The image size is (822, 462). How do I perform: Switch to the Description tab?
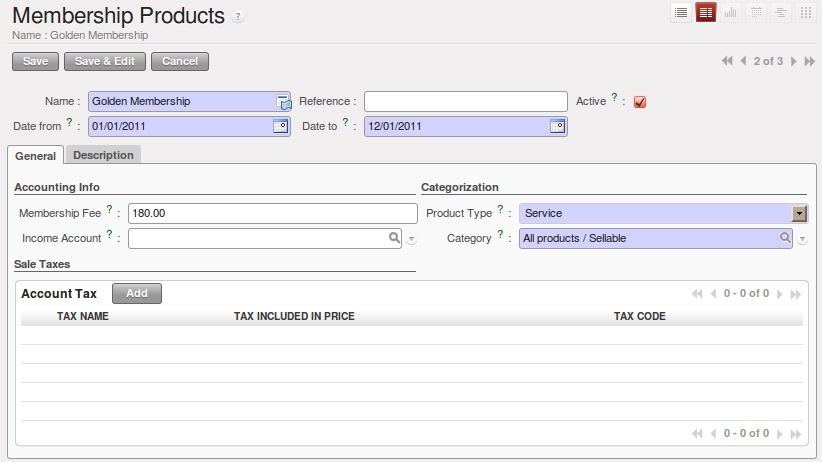[x=103, y=155]
